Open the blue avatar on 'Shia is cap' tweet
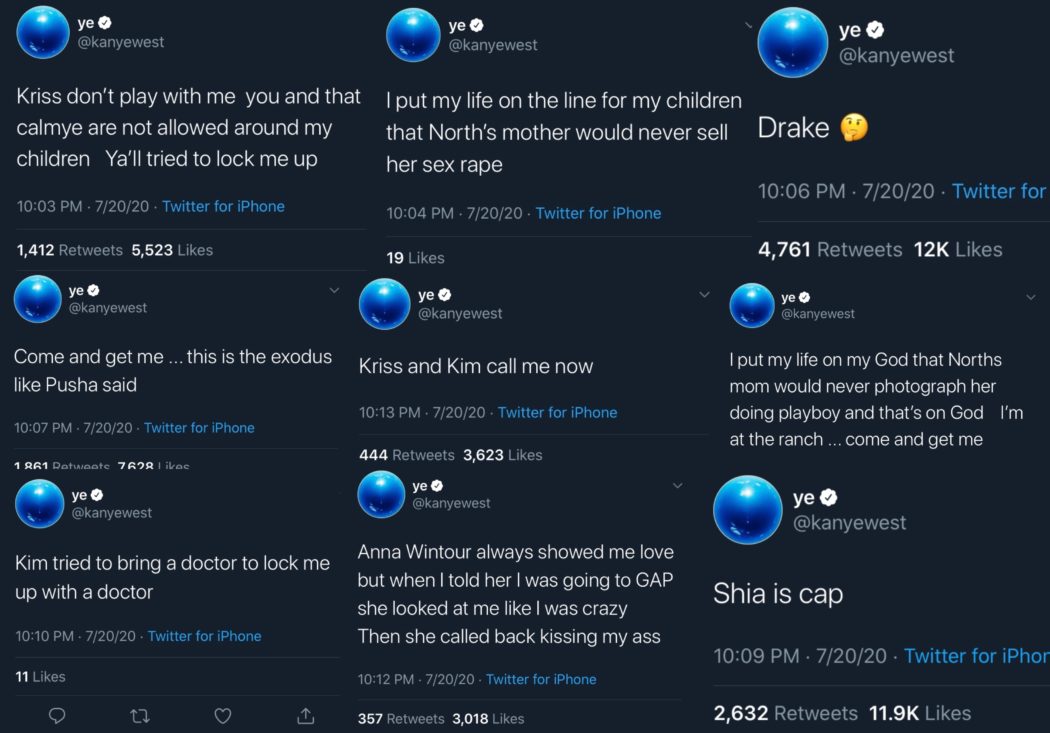The image size is (1050, 733). pyautogui.click(x=747, y=510)
